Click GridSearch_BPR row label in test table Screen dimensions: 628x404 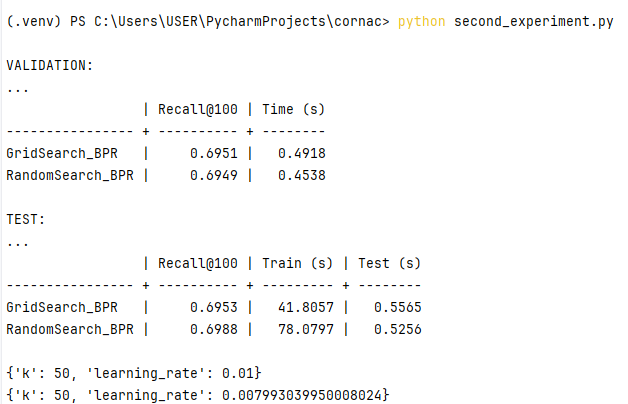pyautogui.click(x=62, y=308)
